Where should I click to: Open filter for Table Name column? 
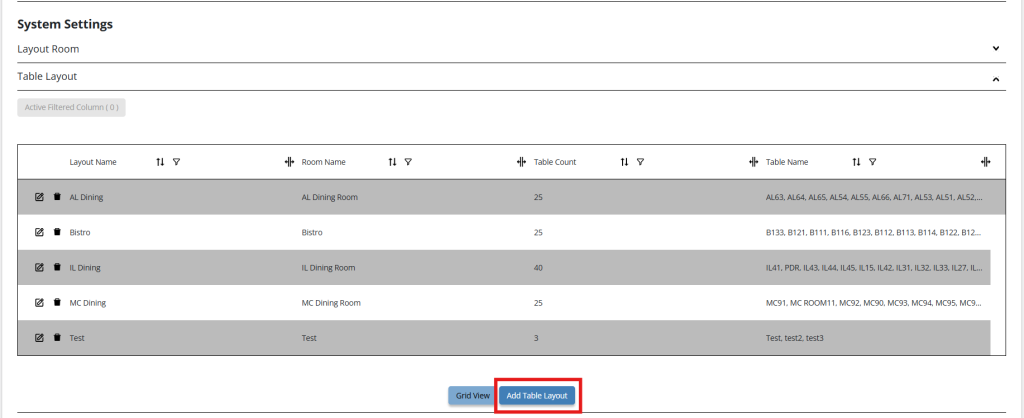click(872, 162)
